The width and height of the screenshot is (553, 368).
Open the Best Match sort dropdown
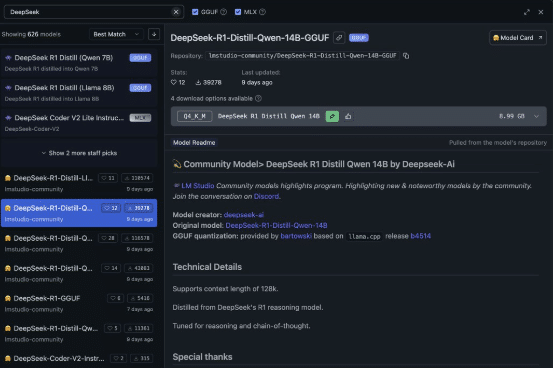tap(116, 34)
